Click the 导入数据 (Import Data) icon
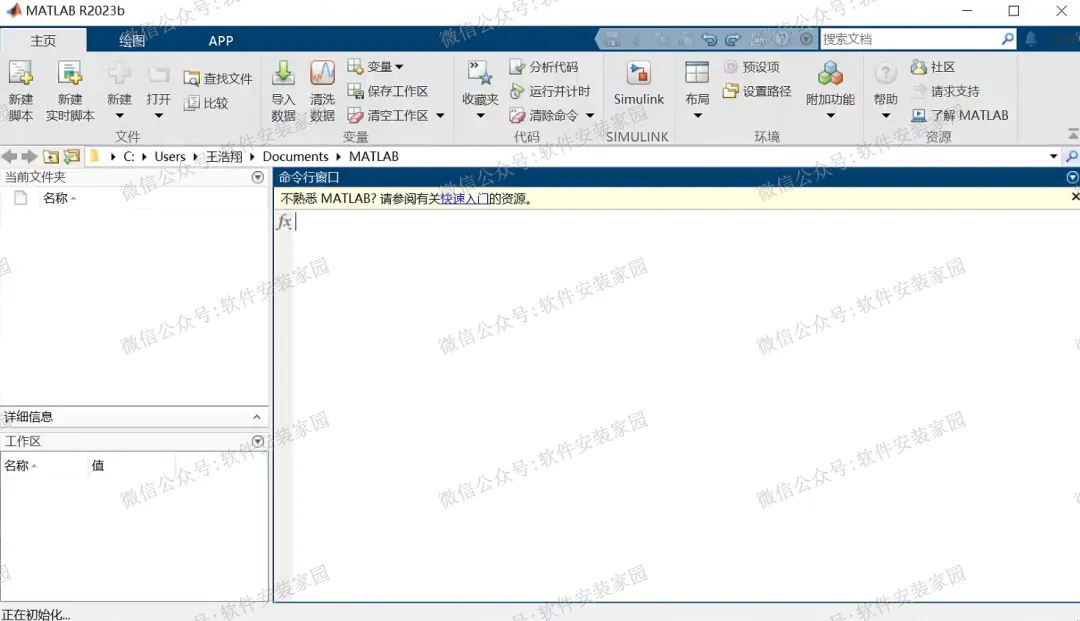Image resolution: width=1080 pixels, height=621 pixels. 283,73
